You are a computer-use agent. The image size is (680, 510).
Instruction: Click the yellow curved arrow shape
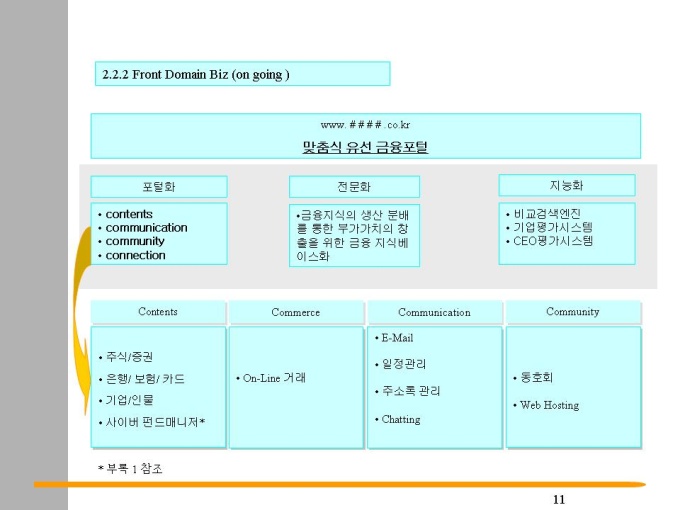point(81,317)
